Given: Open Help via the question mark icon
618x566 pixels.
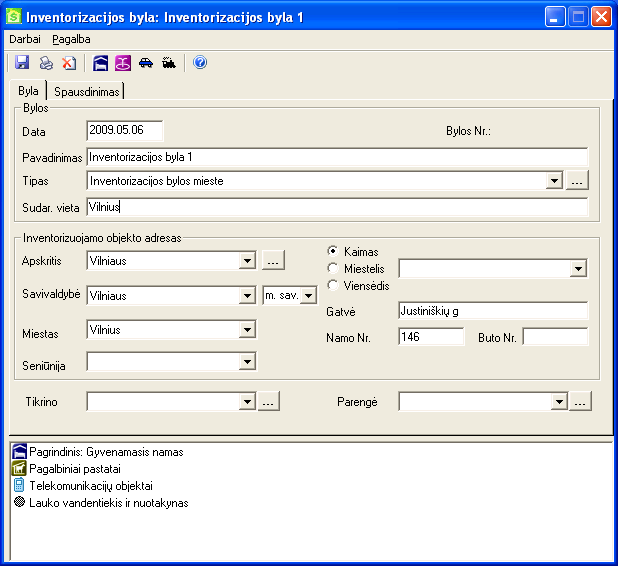Looking at the screenshot, I should [x=200, y=62].
